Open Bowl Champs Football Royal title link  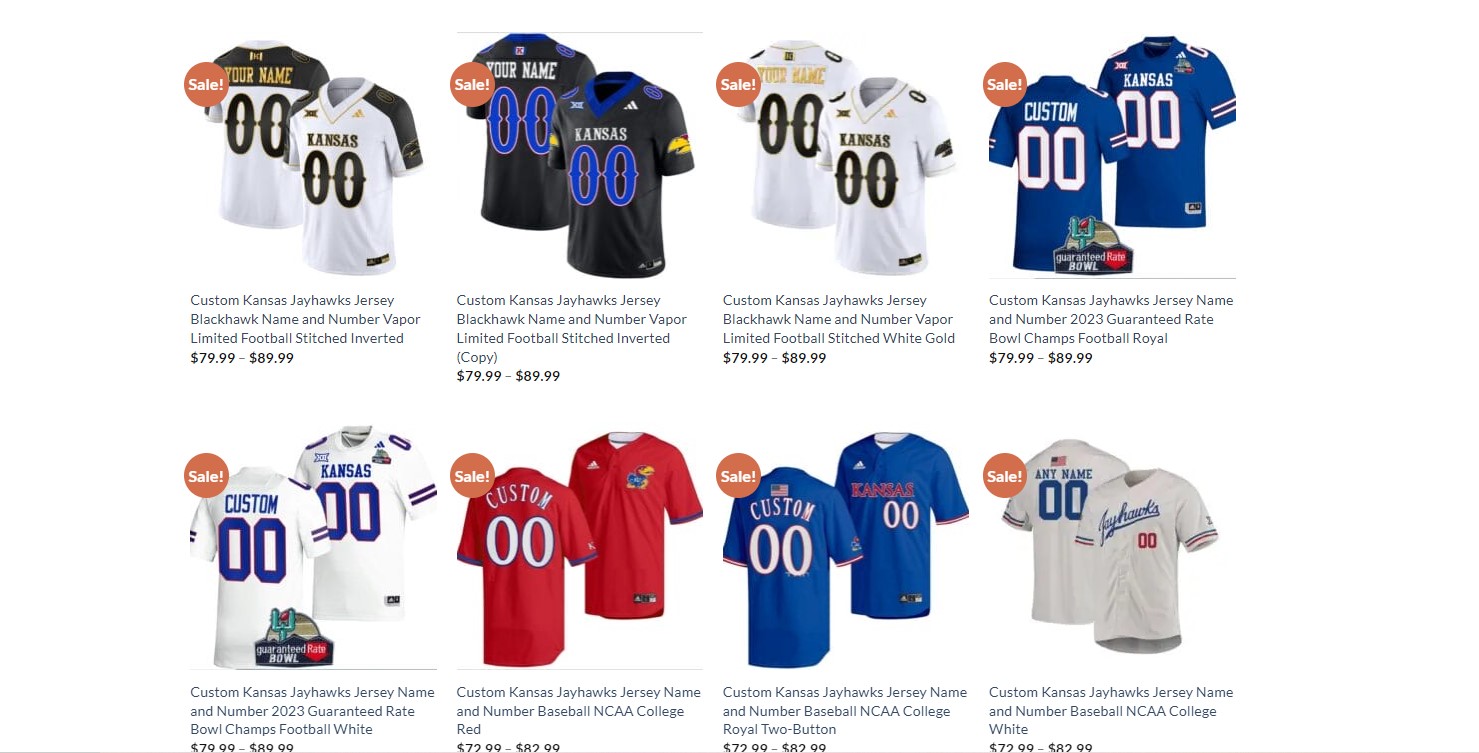1111,319
